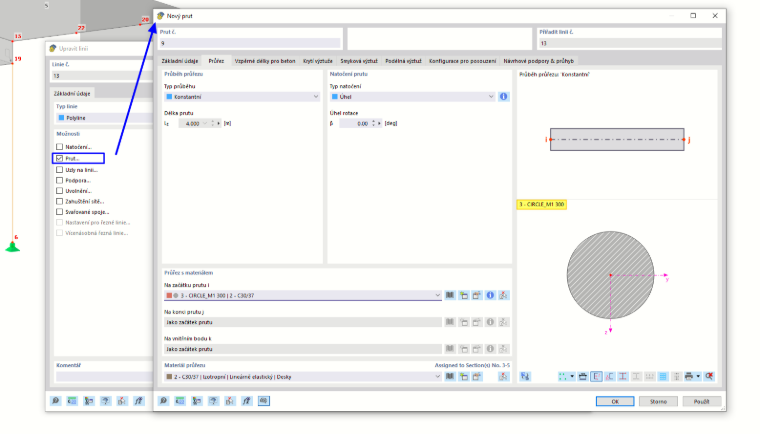
Task: Print the section preview graphic
Action: [689, 376]
